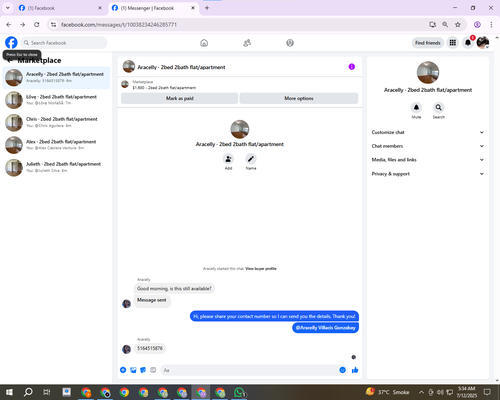Send a thumbs-up like
The image size is (500, 400).
coord(355,370)
